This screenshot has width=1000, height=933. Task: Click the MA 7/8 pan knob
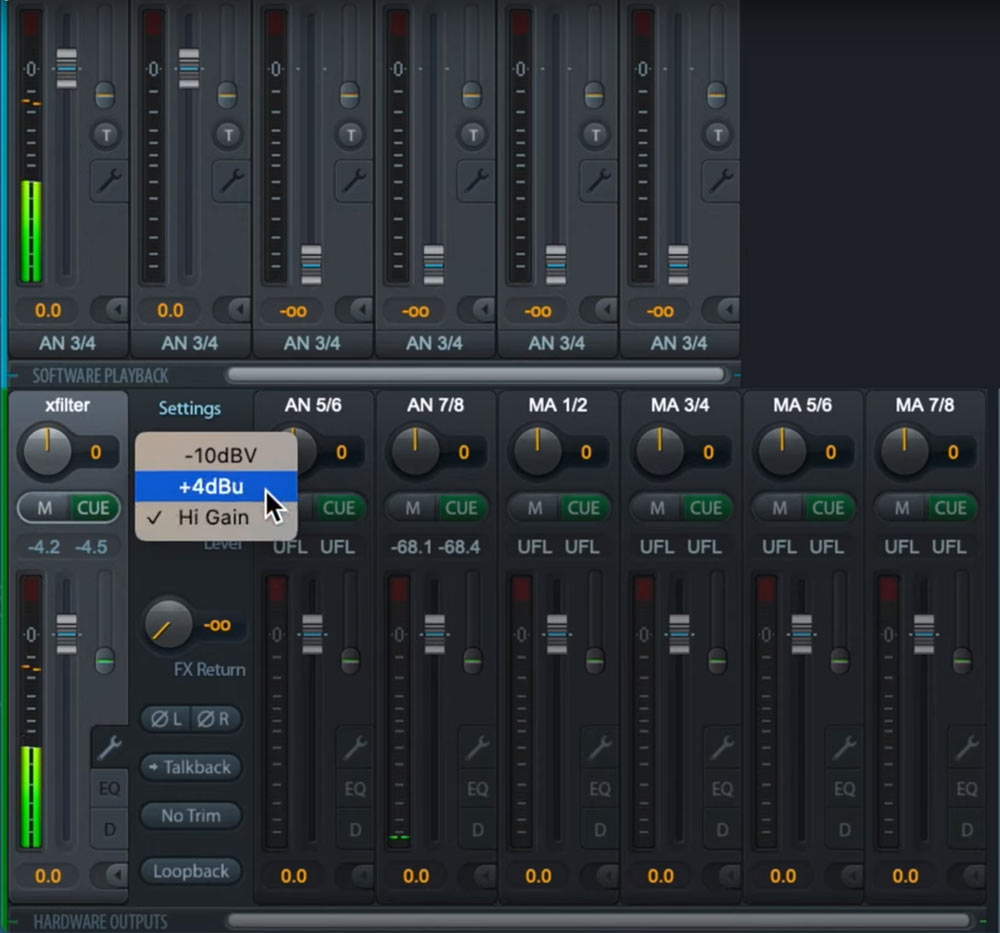[x=904, y=452]
